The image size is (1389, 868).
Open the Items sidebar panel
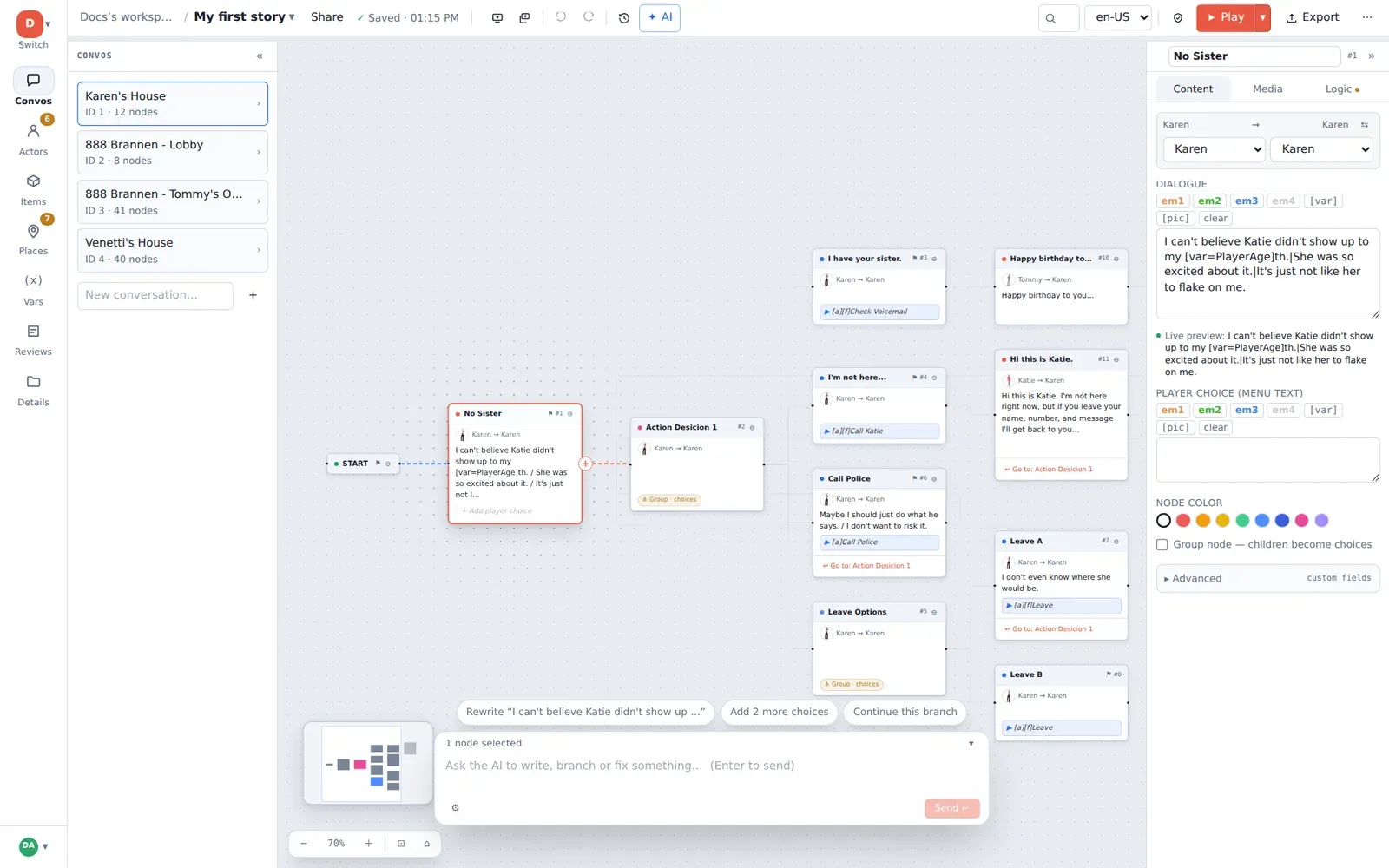click(x=33, y=189)
